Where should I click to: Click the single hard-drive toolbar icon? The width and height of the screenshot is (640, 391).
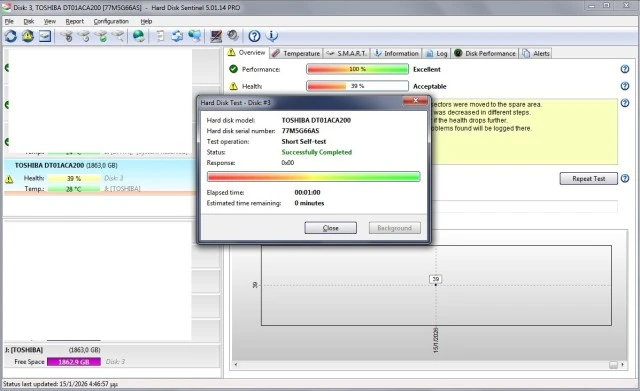click(45, 36)
